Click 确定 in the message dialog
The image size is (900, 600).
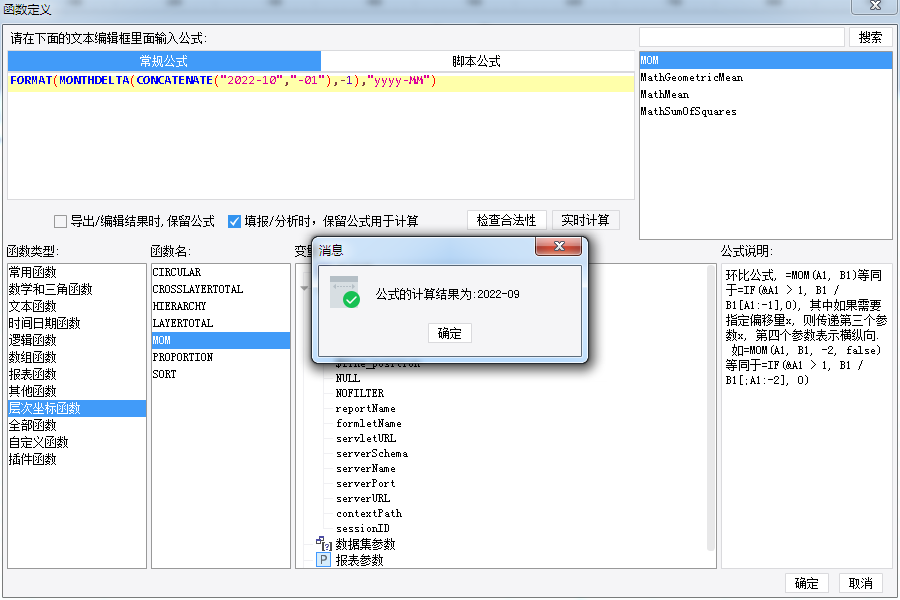(x=449, y=333)
